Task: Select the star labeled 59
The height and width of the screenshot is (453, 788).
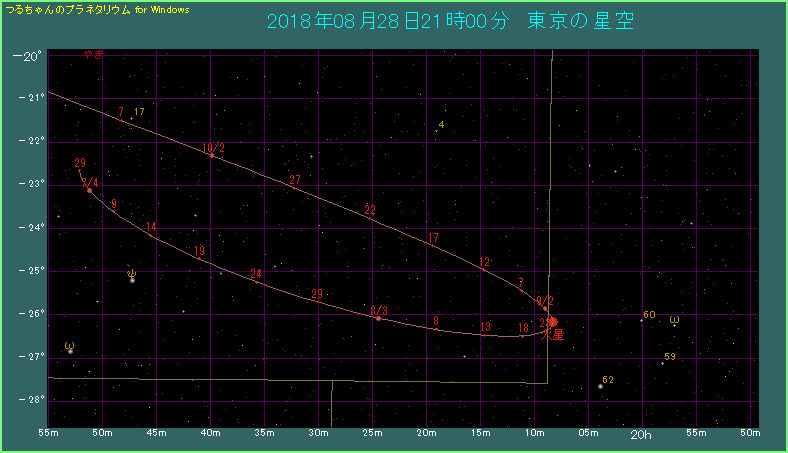Action: point(662,363)
